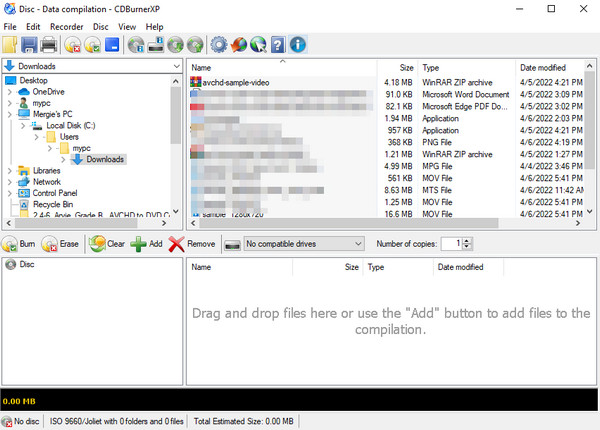The width and height of the screenshot is (600, 430).
Task: Open help using the question mark icon
Action: (278, 45)
